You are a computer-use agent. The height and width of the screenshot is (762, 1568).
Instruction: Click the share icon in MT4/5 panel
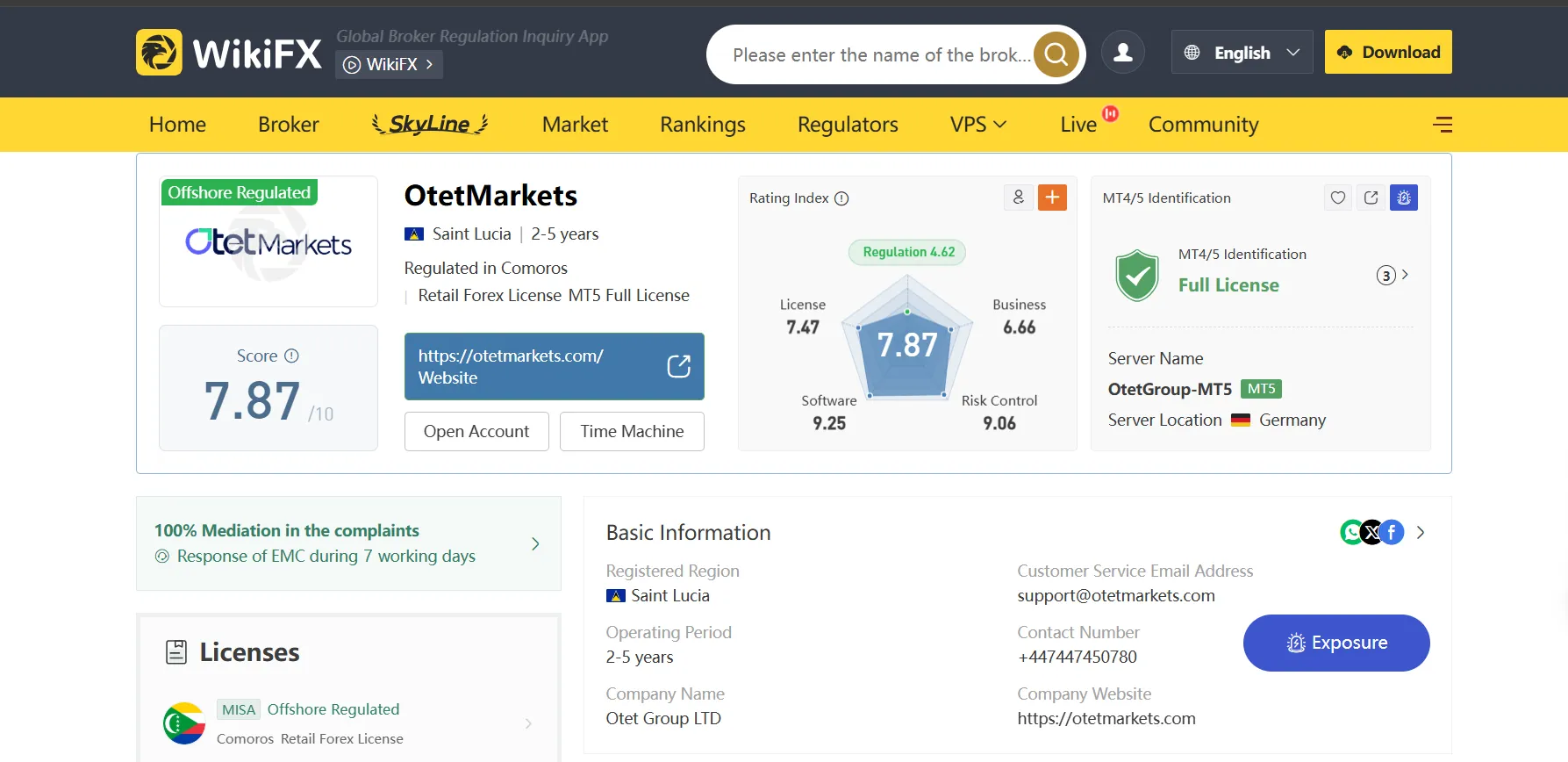click(1371, 198)
